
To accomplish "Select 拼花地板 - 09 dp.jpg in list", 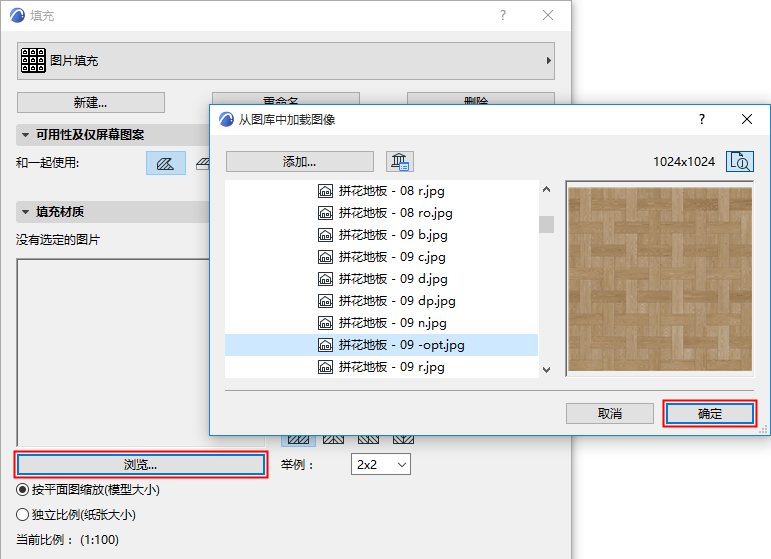I will [x=382, y=301].
